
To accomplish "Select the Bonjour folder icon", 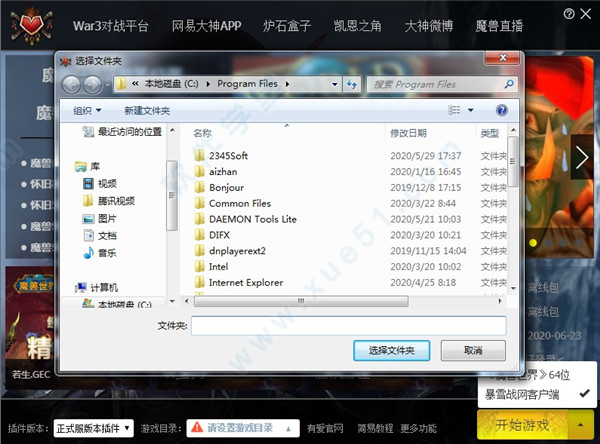I will (x=199, y=187).
